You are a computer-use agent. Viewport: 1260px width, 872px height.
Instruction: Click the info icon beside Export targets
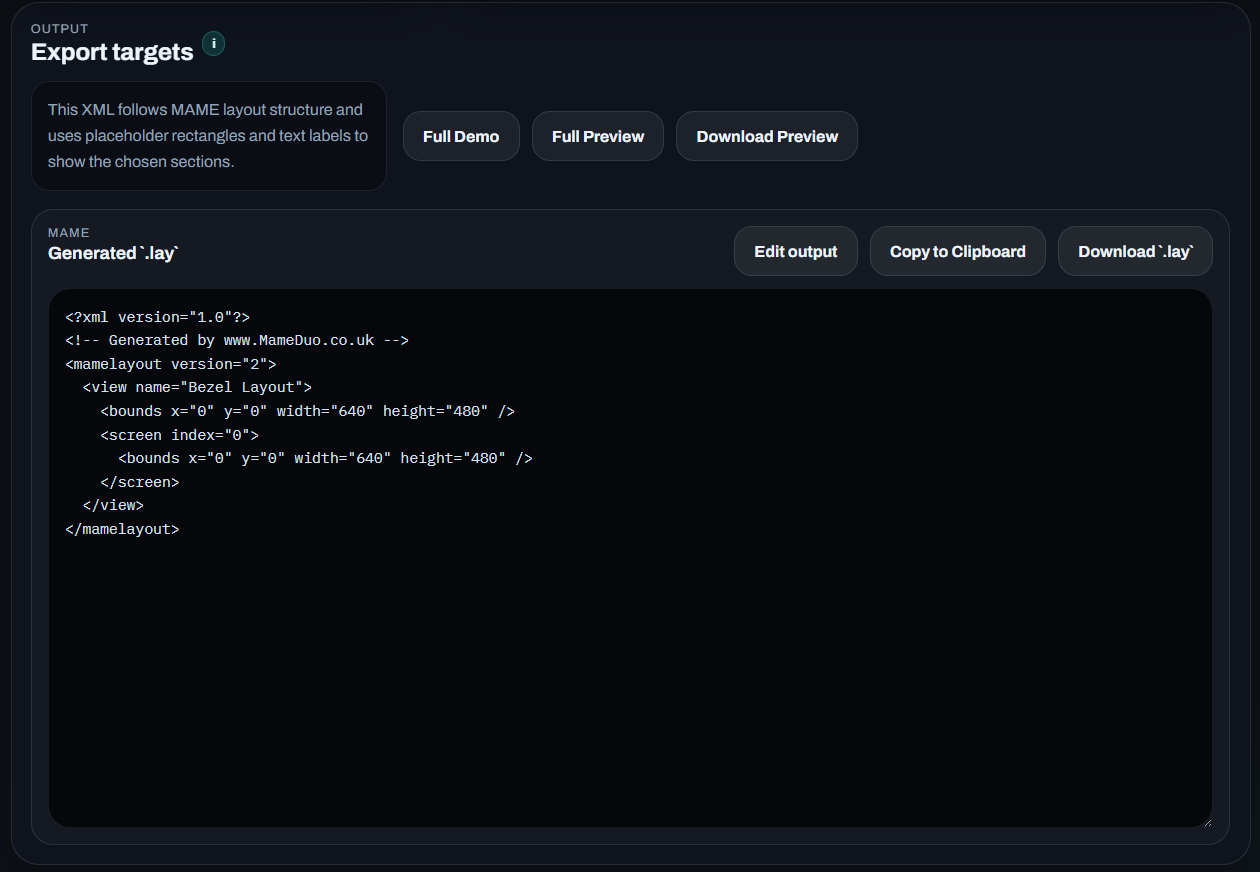coord(213,44)
